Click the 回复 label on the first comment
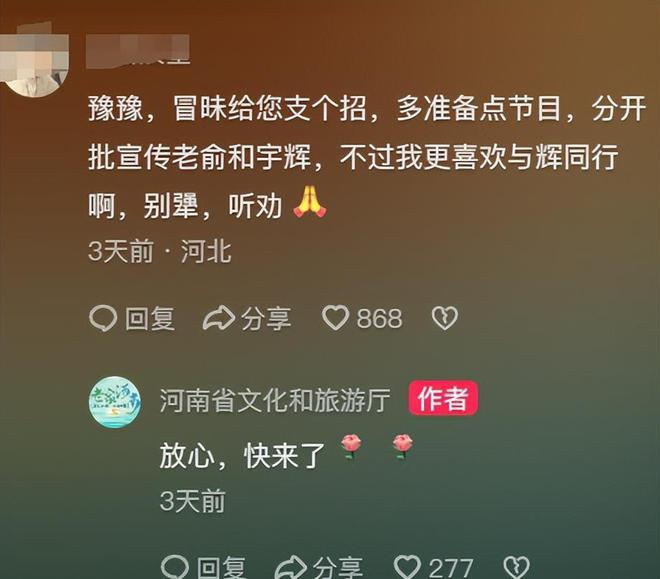660x579 pixels. pyautogui.click(x=150, y=319)
